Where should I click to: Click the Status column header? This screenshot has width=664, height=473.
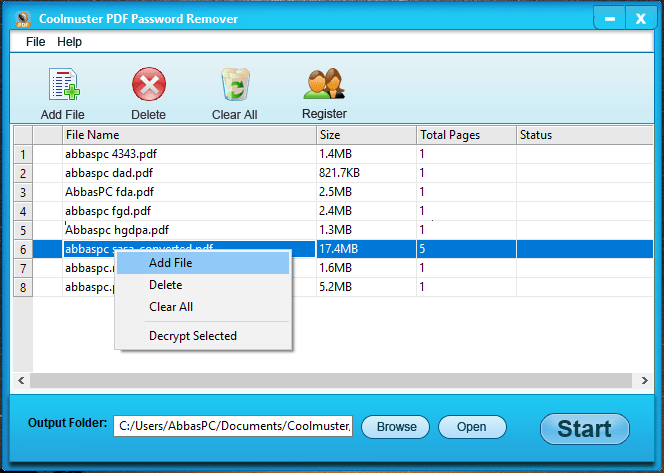pos(584,135)
